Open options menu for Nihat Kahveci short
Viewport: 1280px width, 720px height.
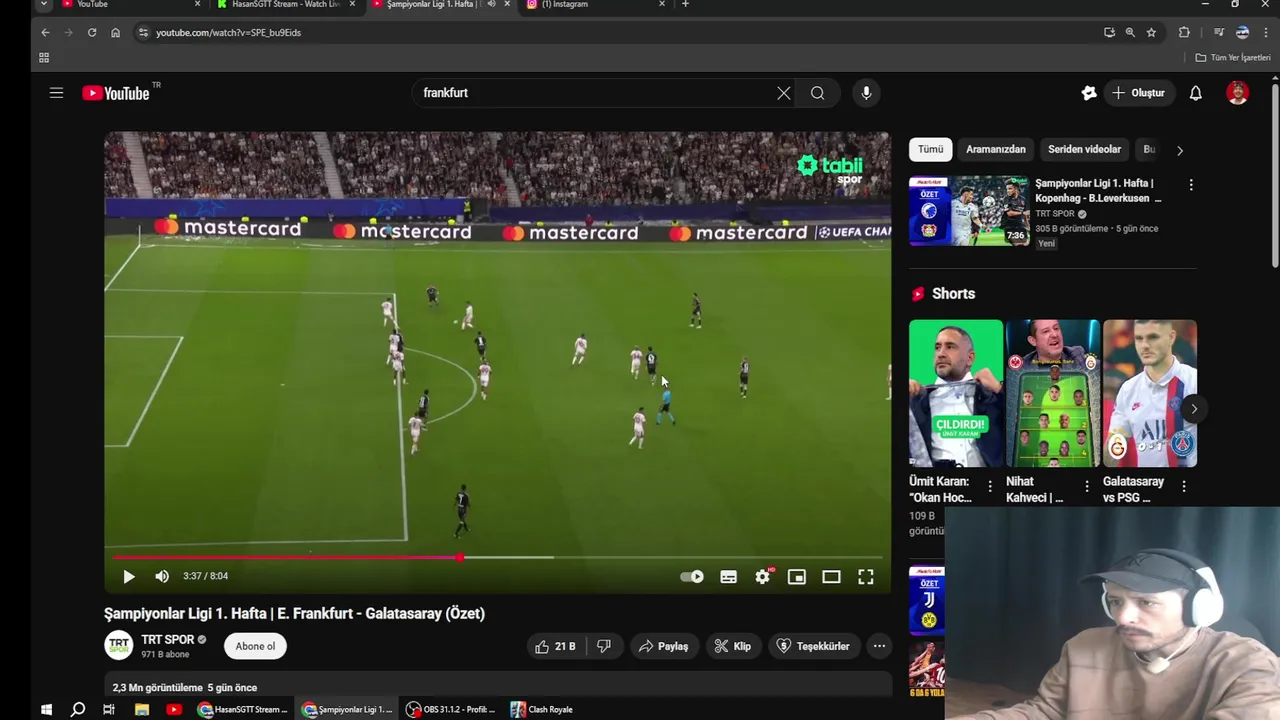[1087, 486]
